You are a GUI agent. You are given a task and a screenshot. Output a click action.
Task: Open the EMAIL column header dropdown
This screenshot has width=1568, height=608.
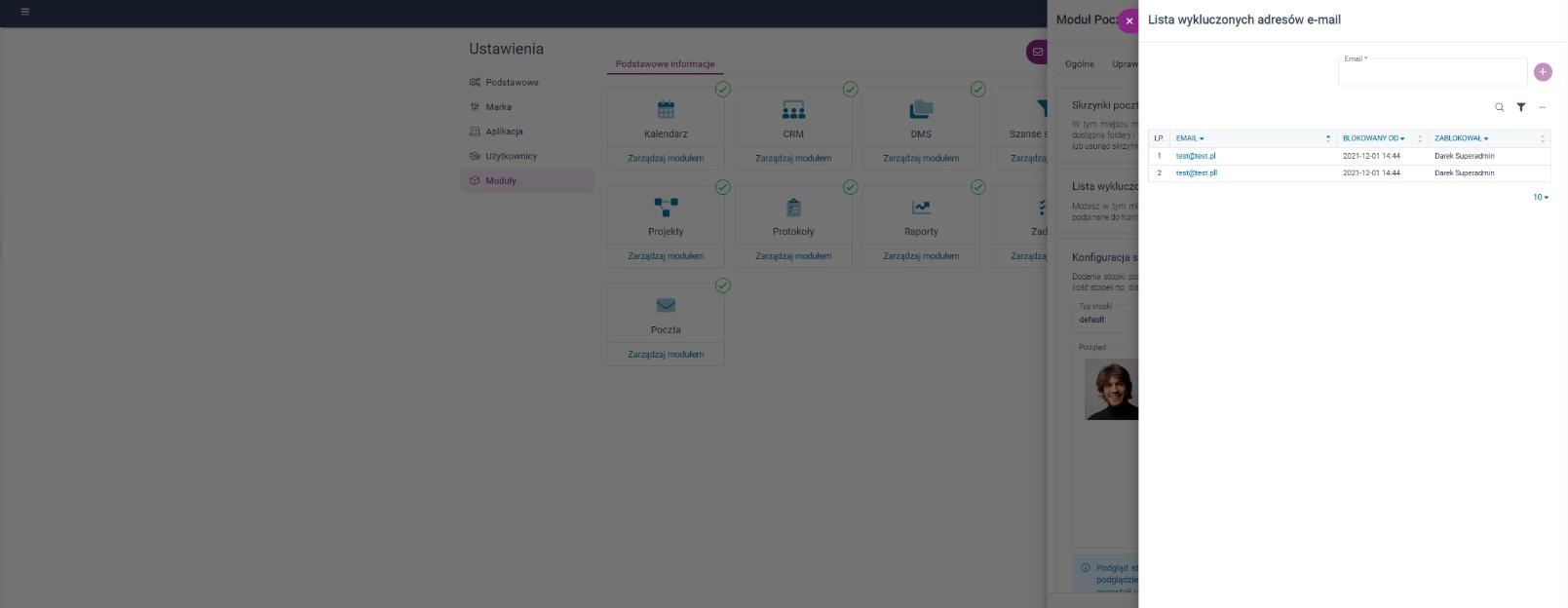tap(1190, 138)
